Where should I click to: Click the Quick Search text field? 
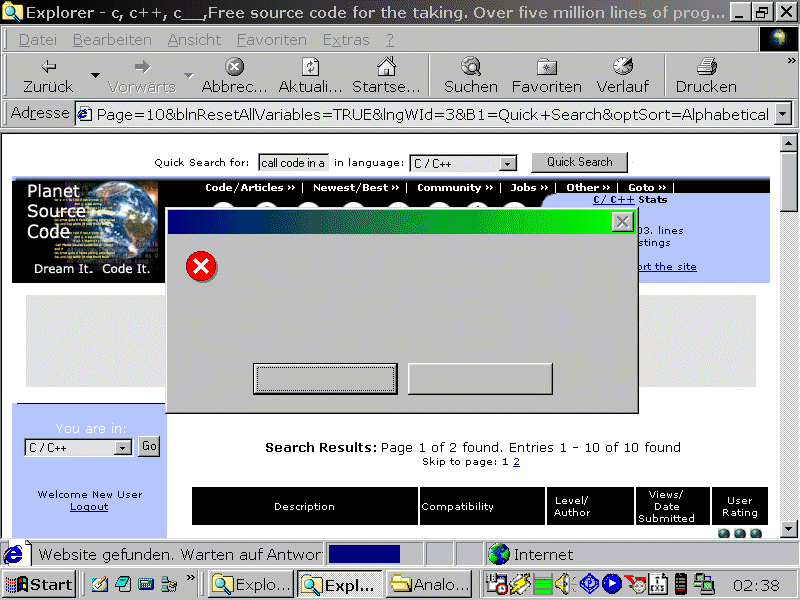pyautogui.click(x=293, y=163)
